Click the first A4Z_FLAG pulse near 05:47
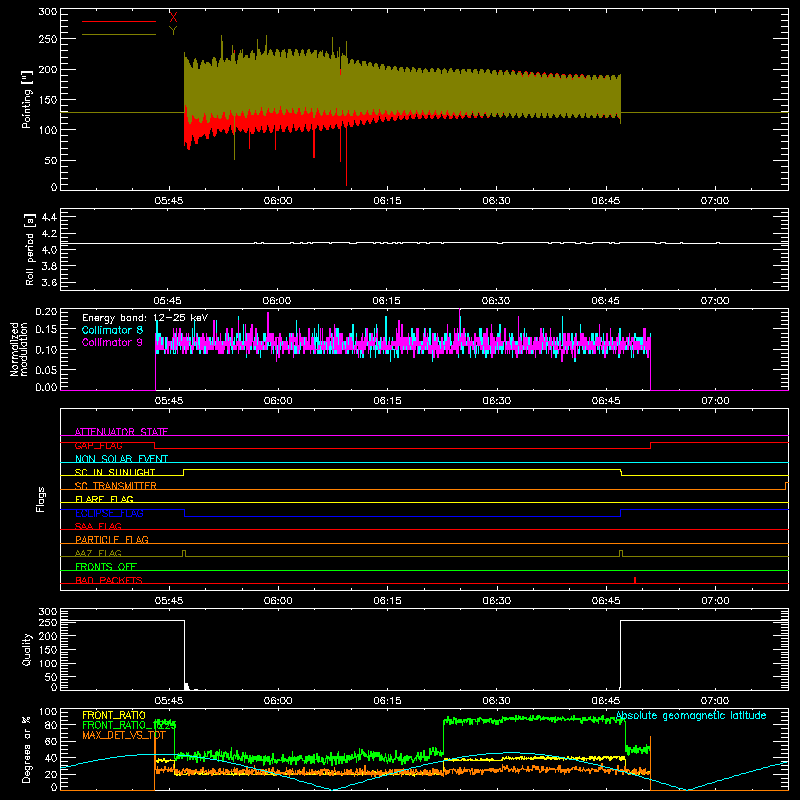 tap(184, 553)
